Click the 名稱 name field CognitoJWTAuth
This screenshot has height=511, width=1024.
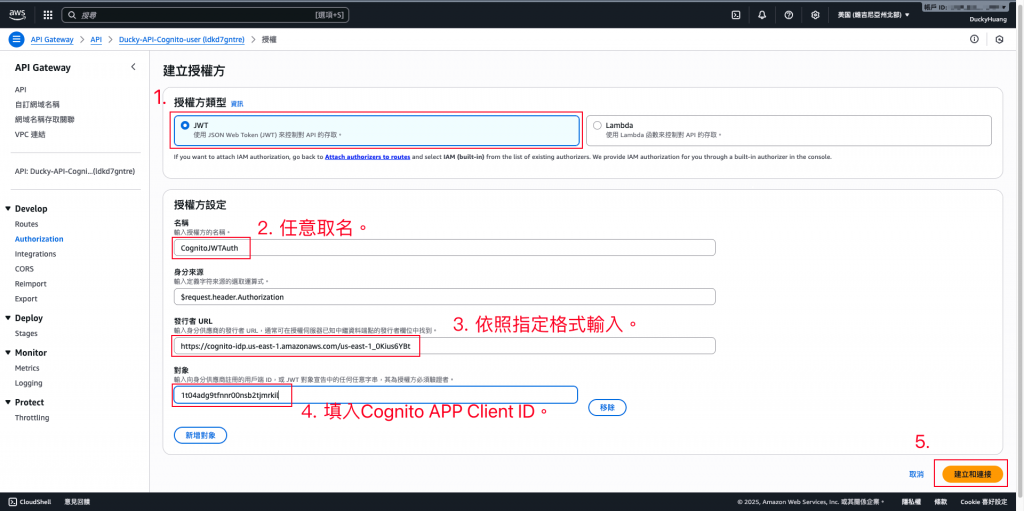[445, 248]
